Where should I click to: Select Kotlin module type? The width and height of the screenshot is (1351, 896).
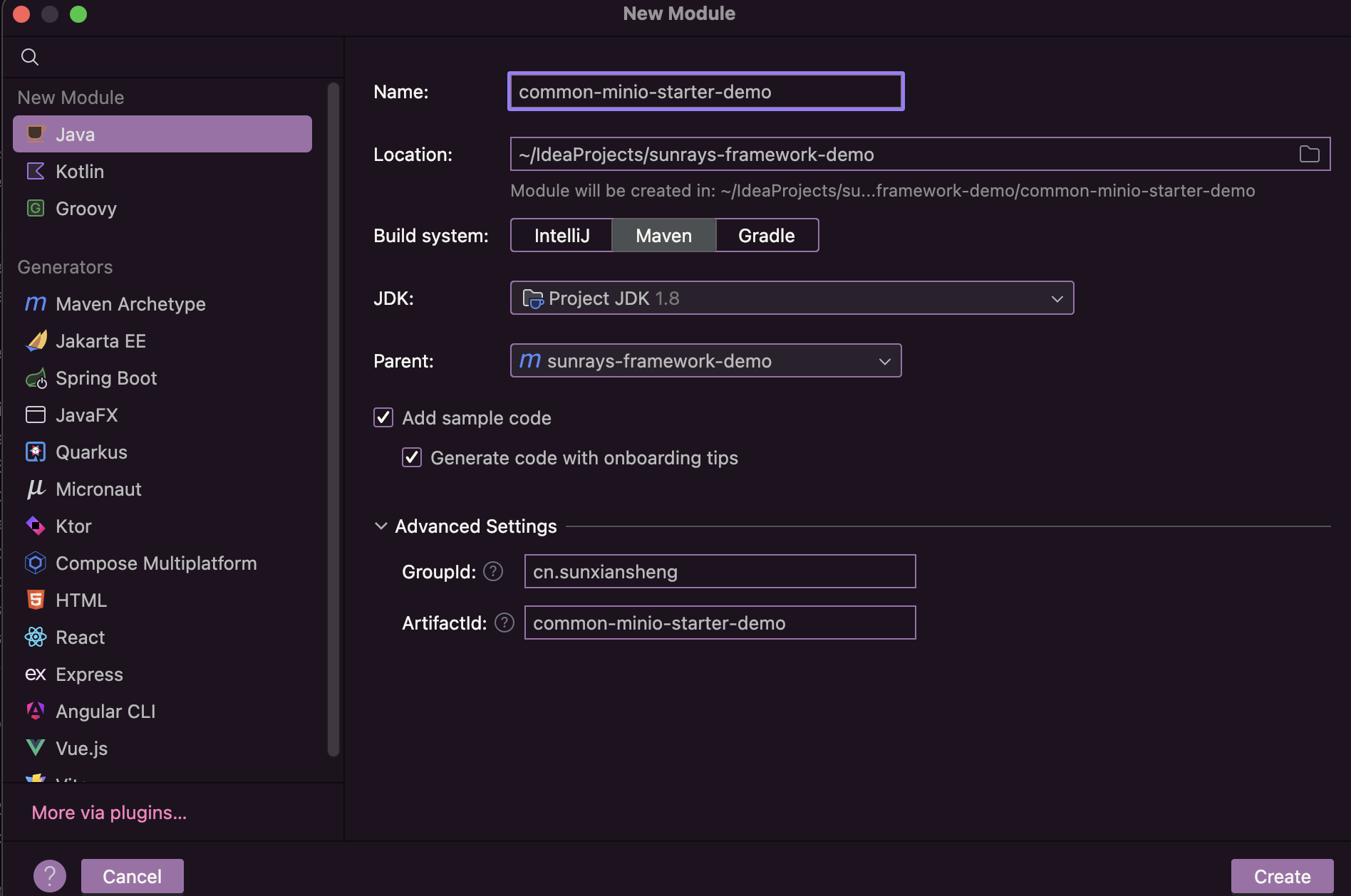coord(162,171)
